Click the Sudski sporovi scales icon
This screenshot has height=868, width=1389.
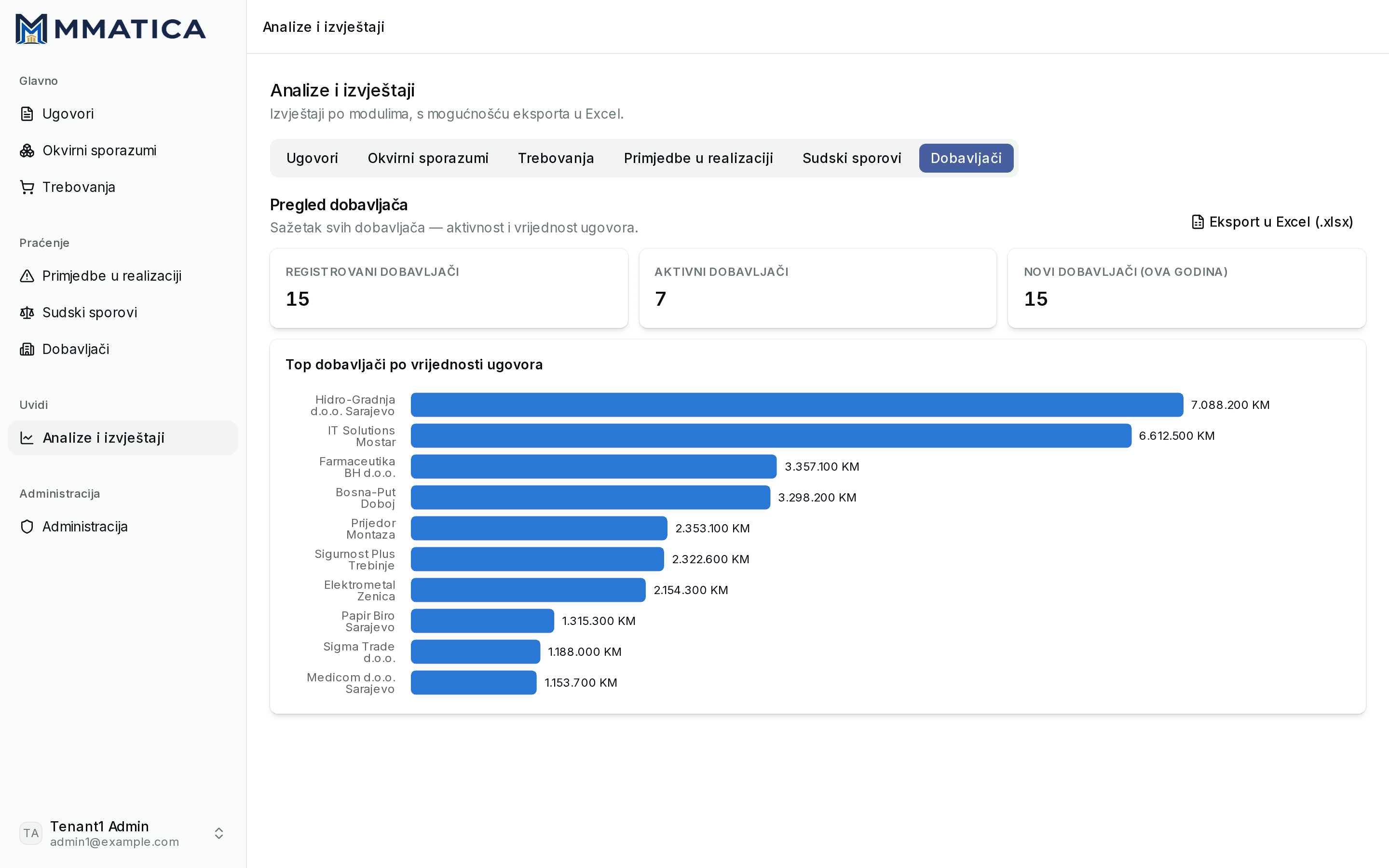(27, 313)
